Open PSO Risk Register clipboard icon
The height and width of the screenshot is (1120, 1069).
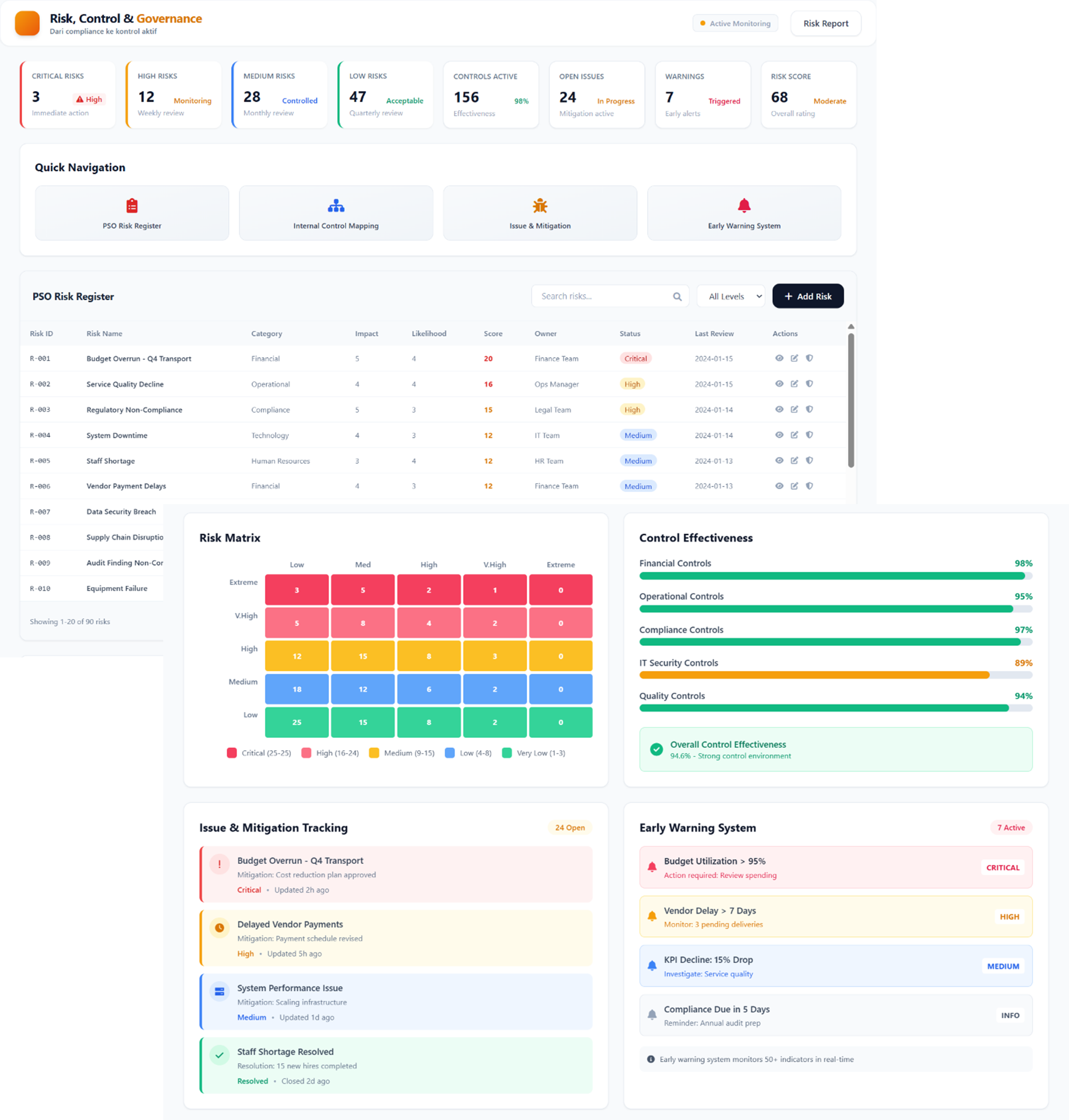click(x=132, y=205)
